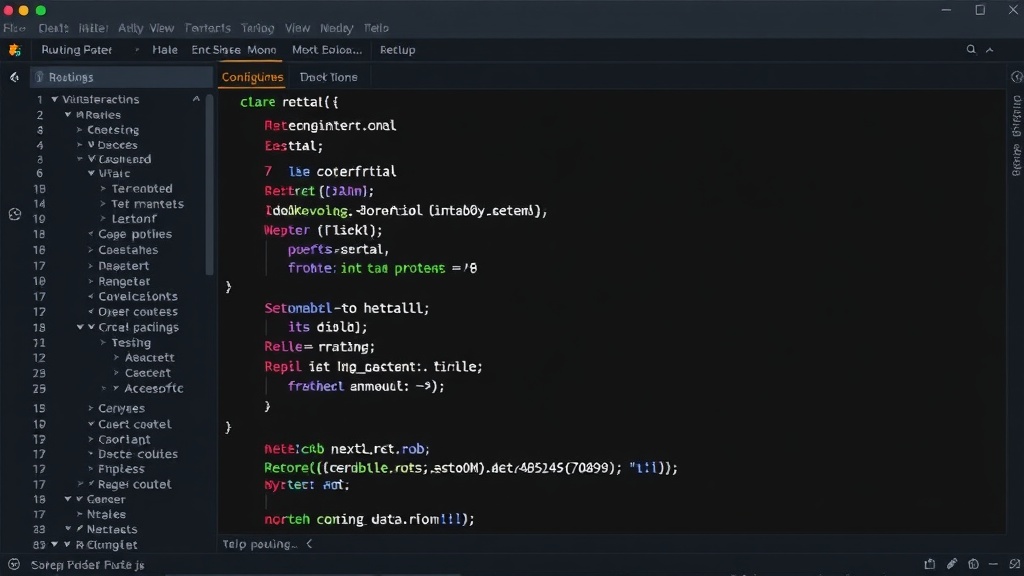The height and width of the screenshot is (576, 1024).
Task: Switch to the Duck Tione tab
Action: click(328, 77)
